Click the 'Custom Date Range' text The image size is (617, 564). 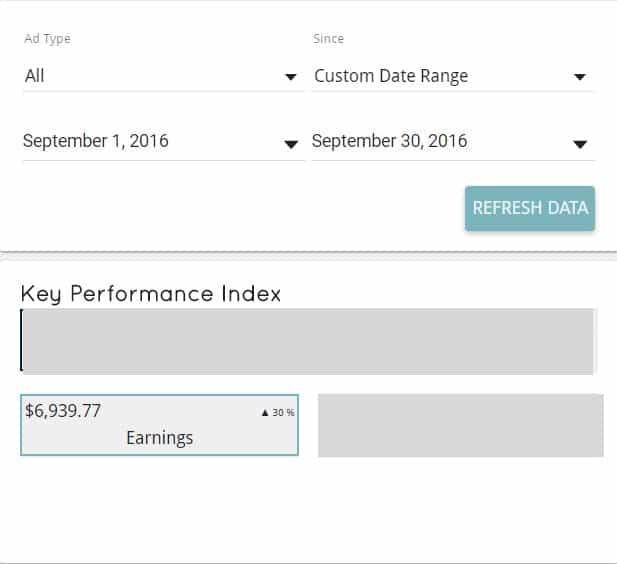391,76
